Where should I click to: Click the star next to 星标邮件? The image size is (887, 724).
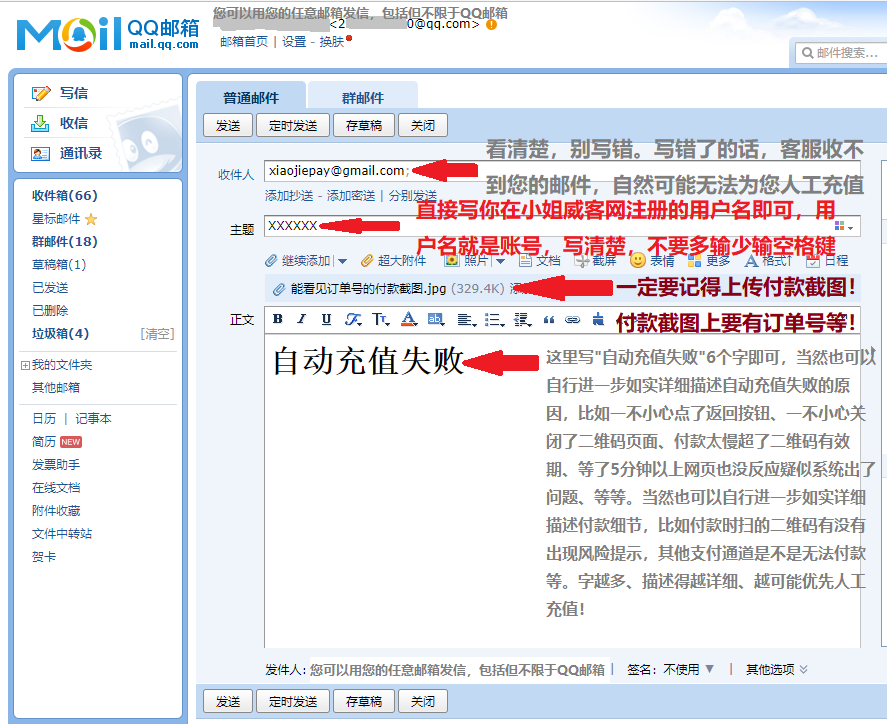91,219
